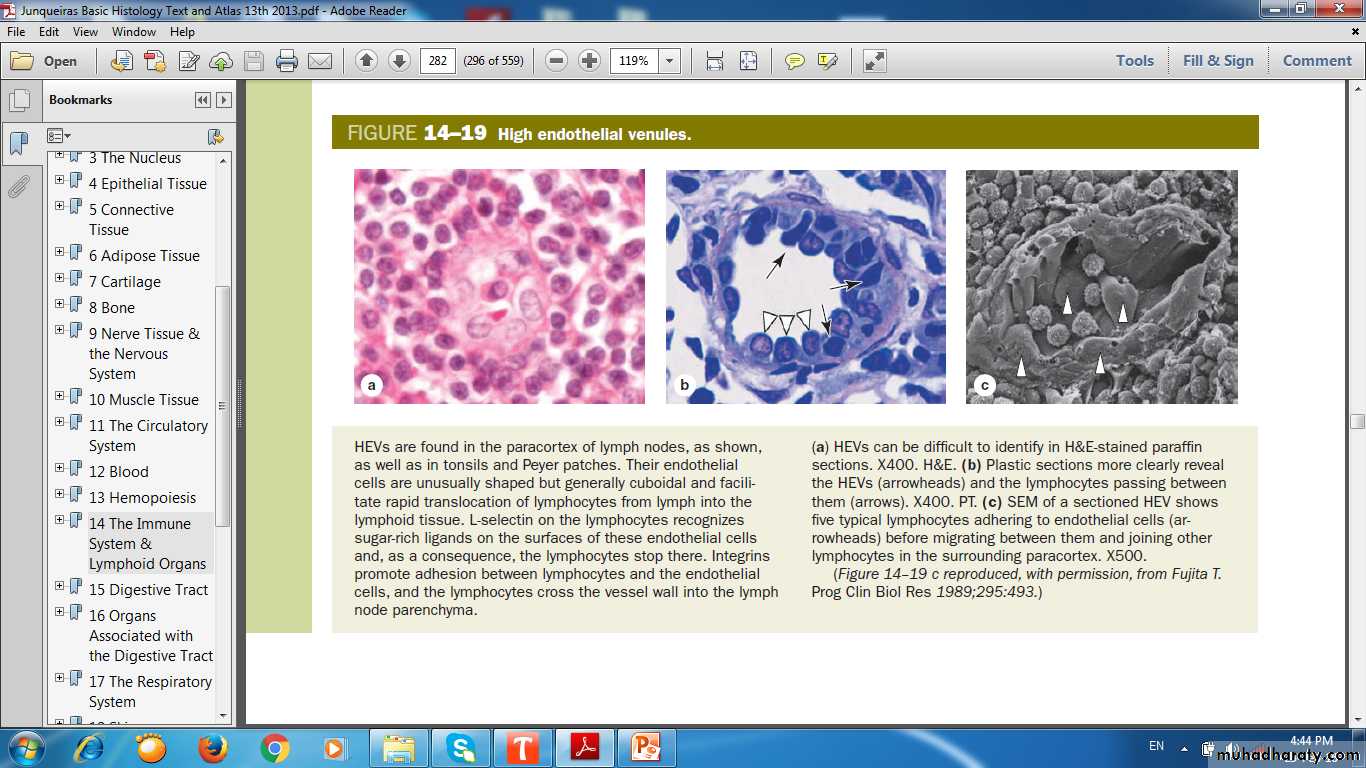
Task: Switch to read mode fullscreen icon
Action: pos(875,61)
